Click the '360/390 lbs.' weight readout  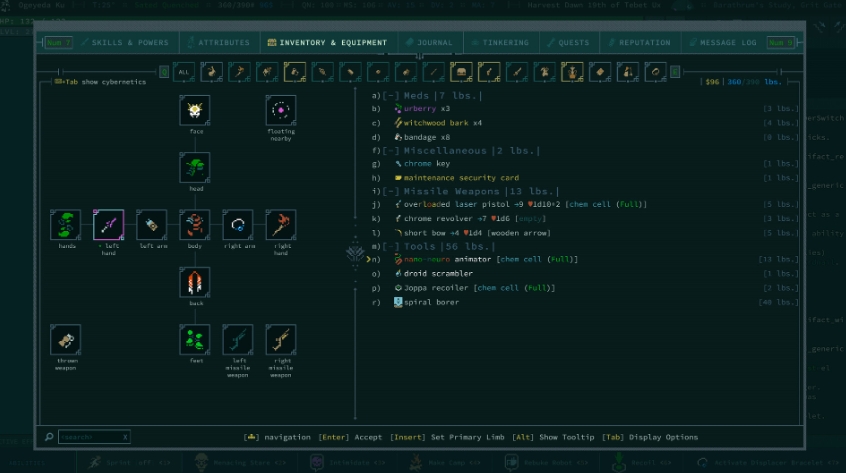pos(754,82)
